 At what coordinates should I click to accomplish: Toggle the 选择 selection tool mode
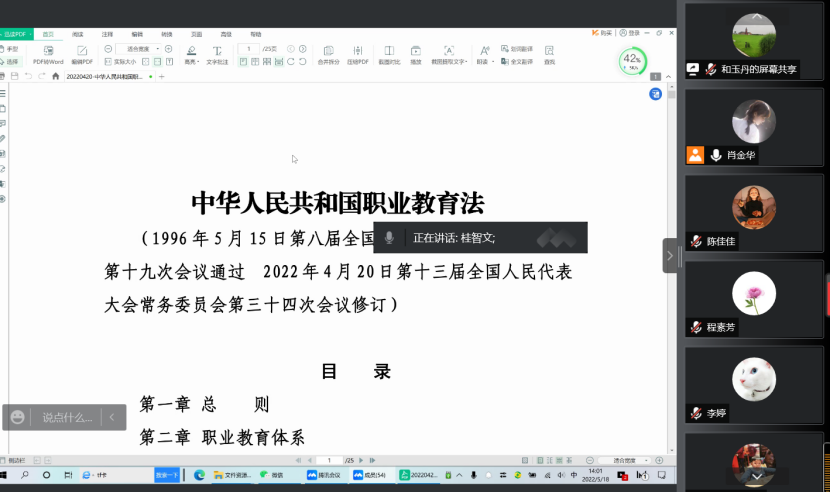[x=10, y=61]
